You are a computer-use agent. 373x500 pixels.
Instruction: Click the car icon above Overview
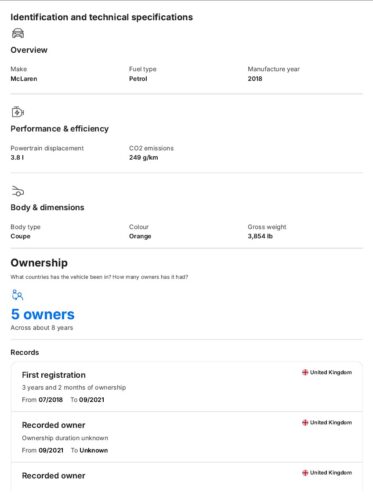coord(18,33)
